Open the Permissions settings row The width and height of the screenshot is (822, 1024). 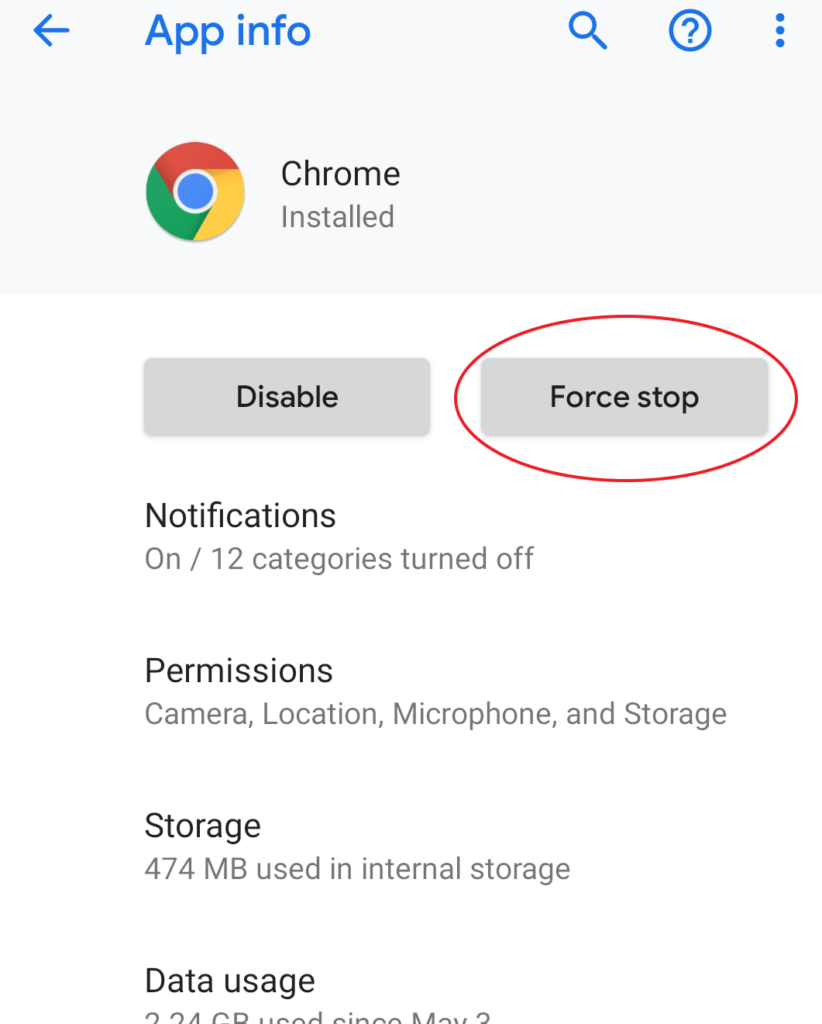point(239,671)
